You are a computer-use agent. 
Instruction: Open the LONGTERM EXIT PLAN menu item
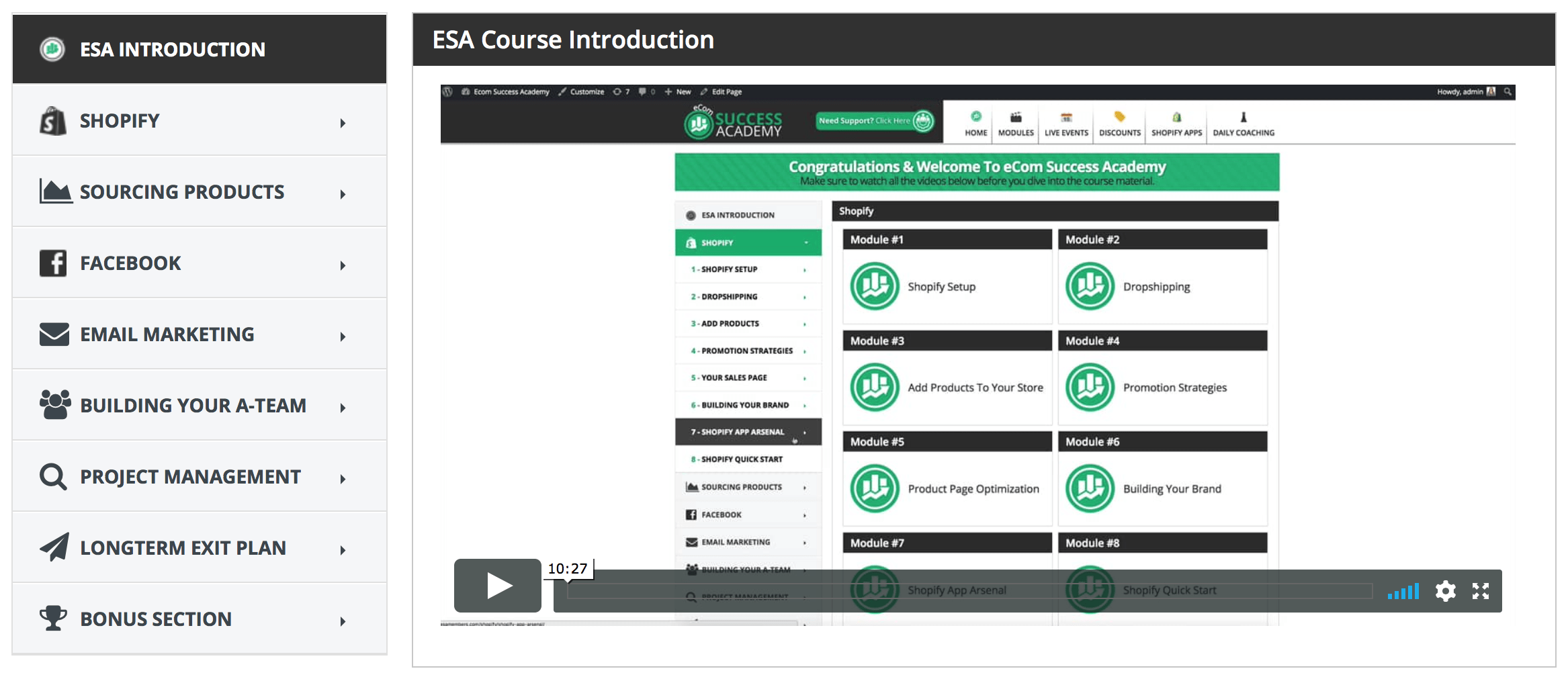point(200,547)
